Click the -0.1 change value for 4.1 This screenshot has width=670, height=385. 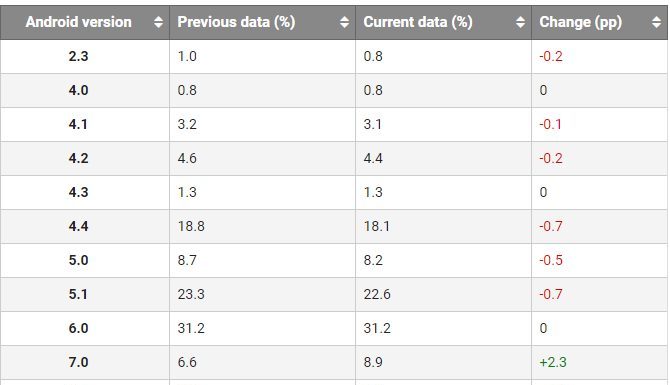[x=550, y=124]
